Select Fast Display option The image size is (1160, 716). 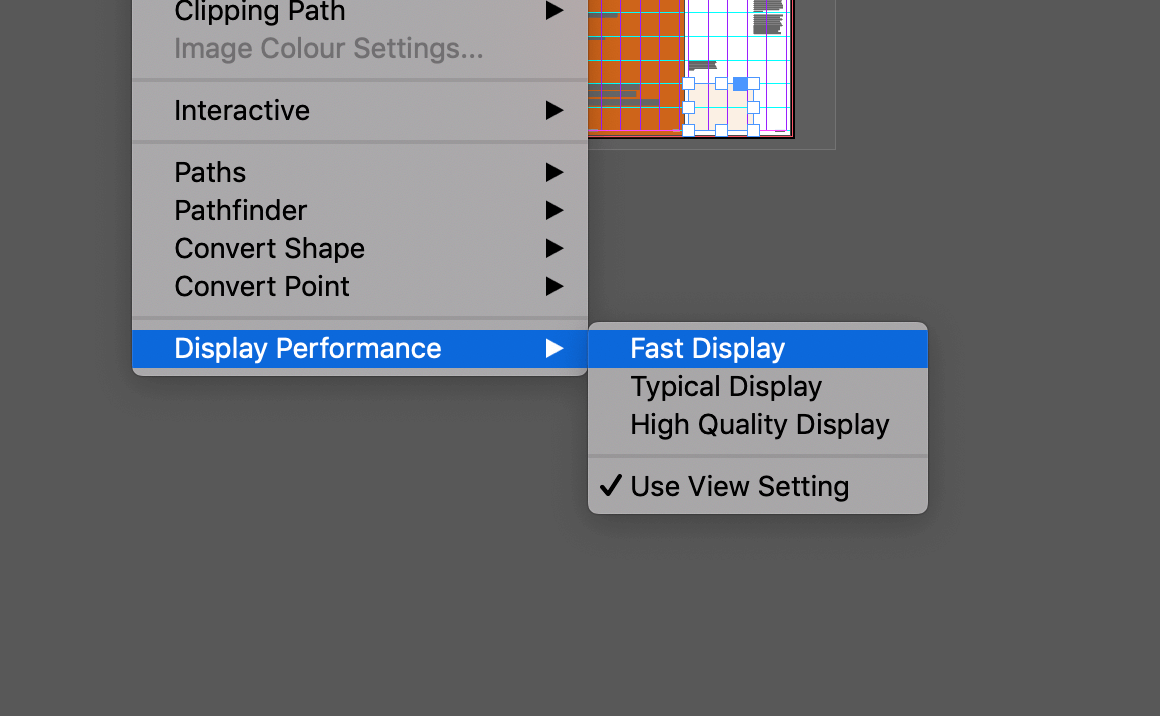pyautogui.click(x=707, y=349)
